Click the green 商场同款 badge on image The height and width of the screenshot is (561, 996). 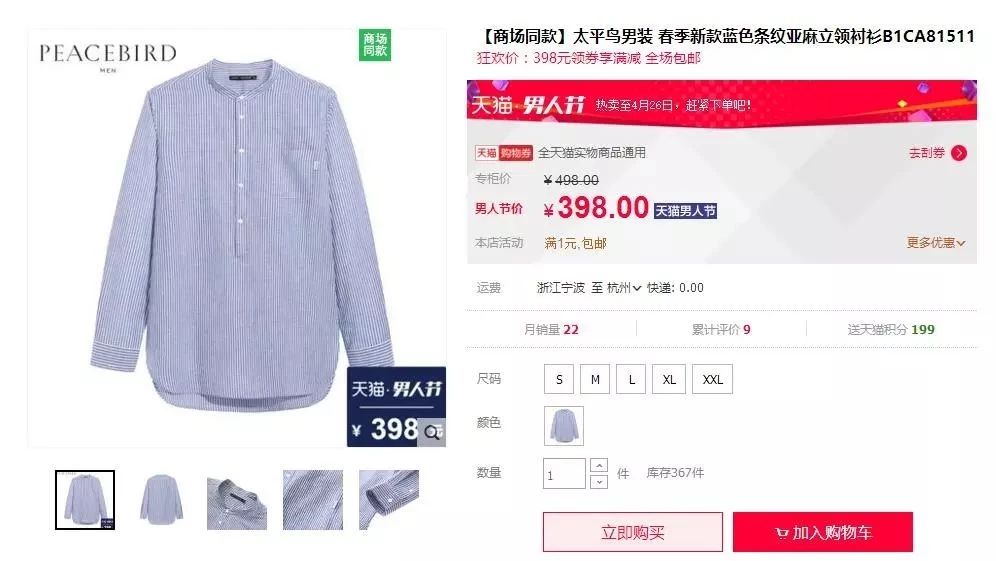tap(375, 45)
